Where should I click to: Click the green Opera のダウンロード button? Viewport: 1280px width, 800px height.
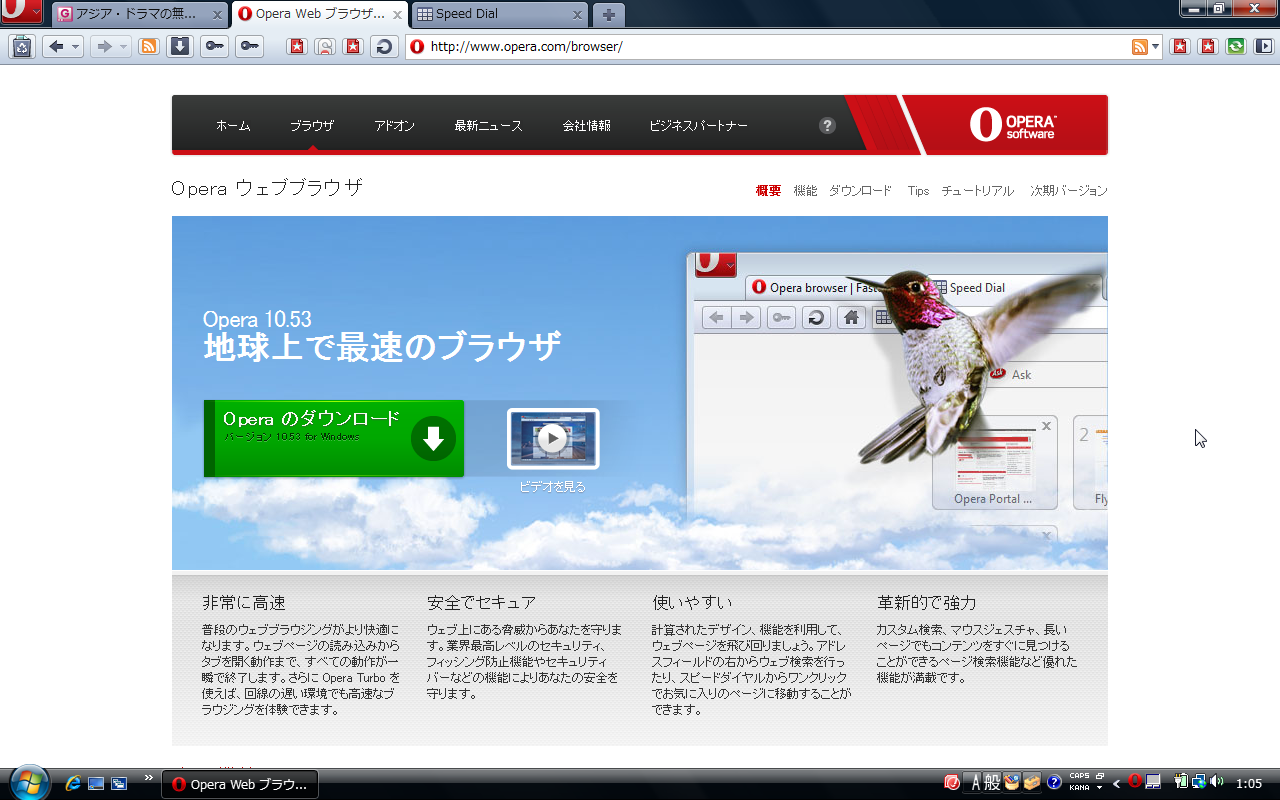pyautogui.click(x=334, y=438)
